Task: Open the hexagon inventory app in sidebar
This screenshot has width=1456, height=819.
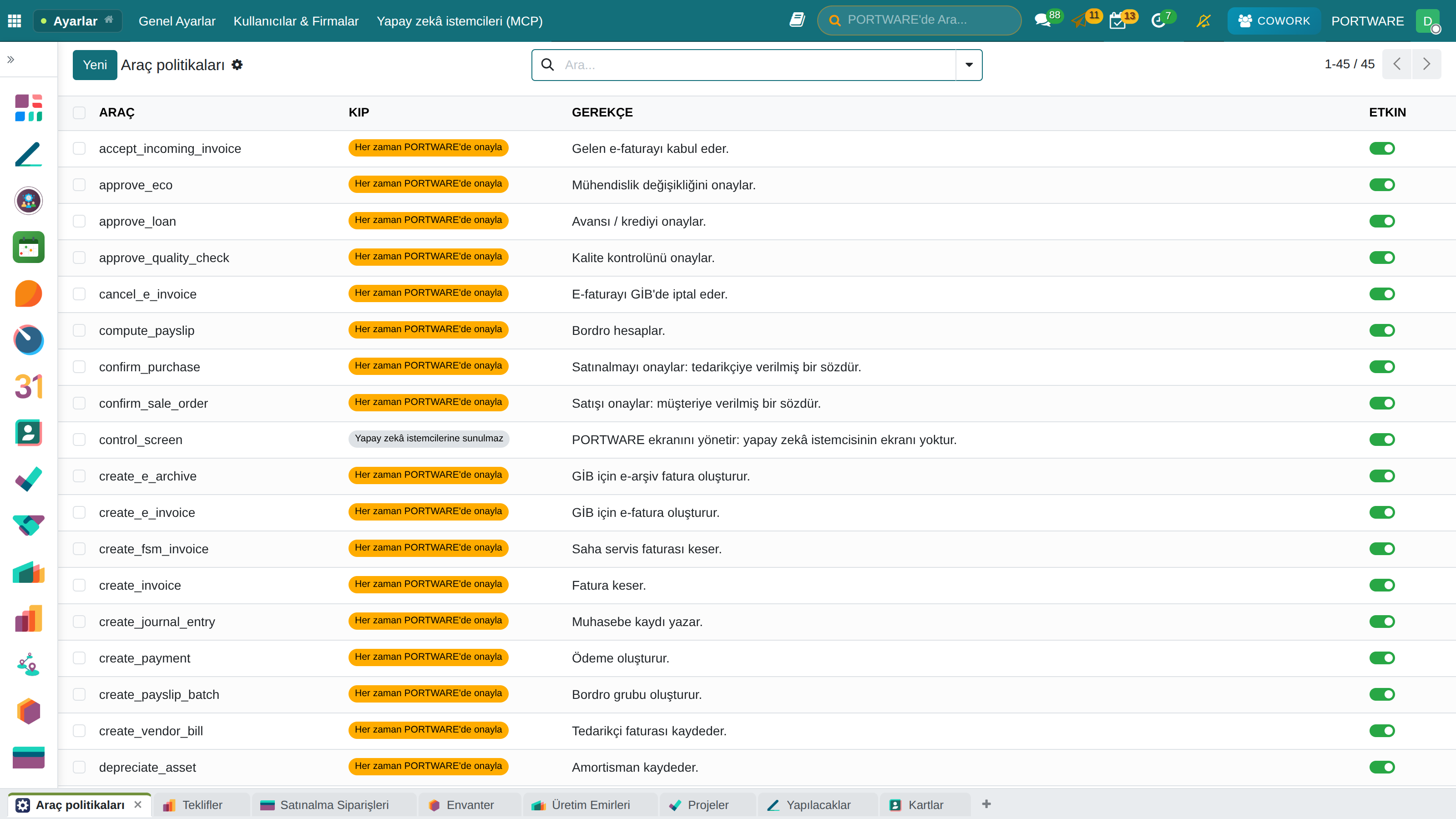Action: point(29,712)
